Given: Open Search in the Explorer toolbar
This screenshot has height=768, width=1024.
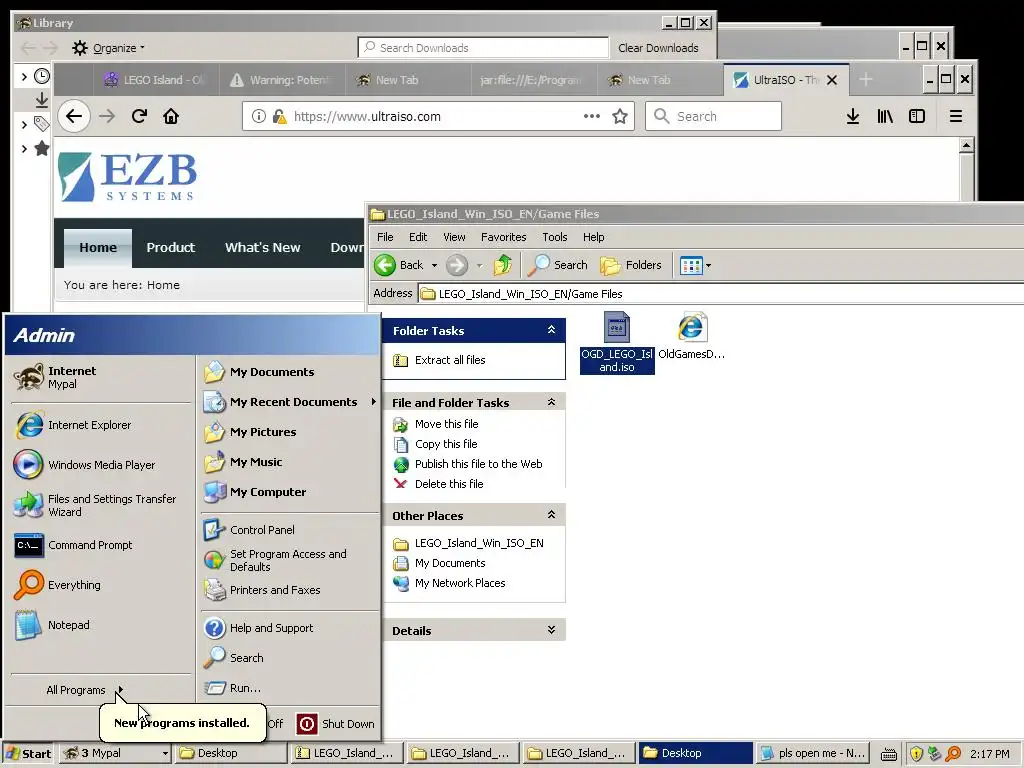Looking at the screenshot, I should pyautogui.click(x=558, y=265).
